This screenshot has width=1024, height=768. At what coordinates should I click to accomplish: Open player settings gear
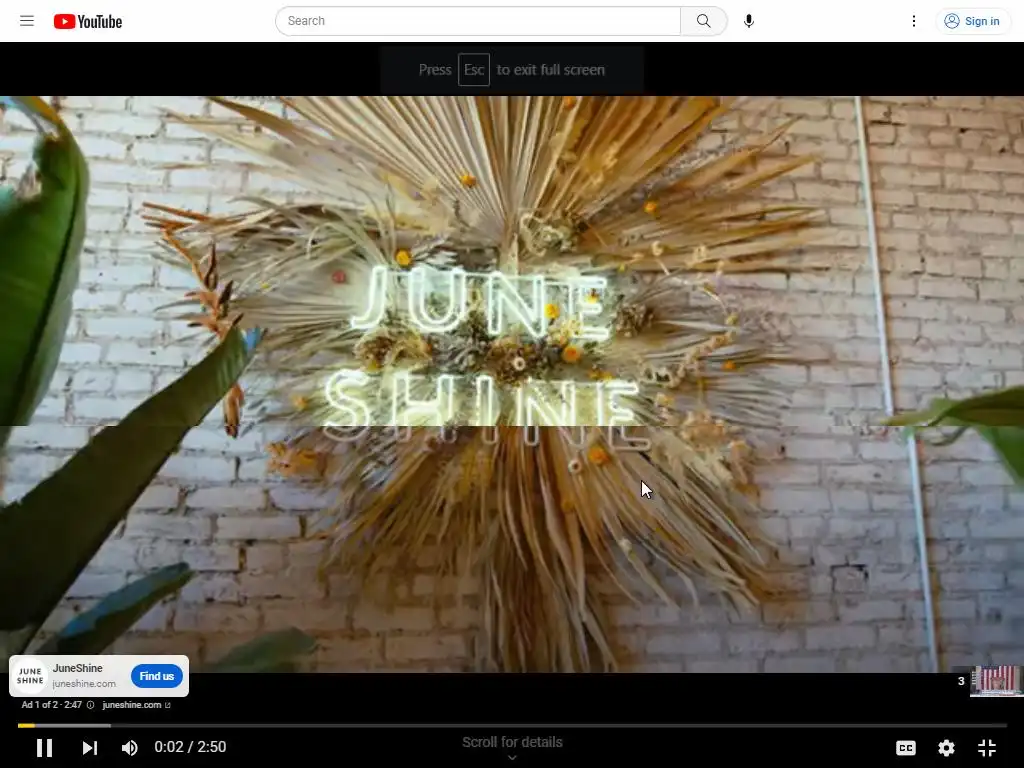[946, 748]
